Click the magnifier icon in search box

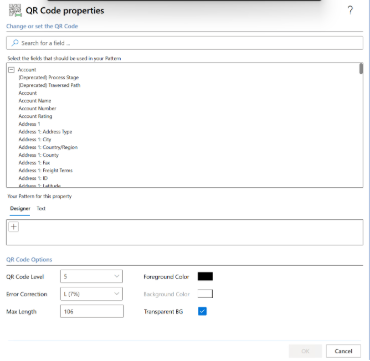(15, 43)
